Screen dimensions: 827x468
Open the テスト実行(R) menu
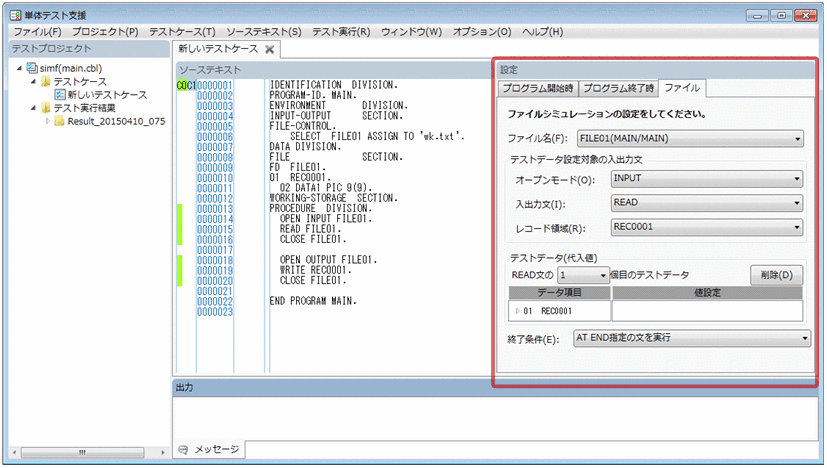pyautogui.click(x=341, y=32)
